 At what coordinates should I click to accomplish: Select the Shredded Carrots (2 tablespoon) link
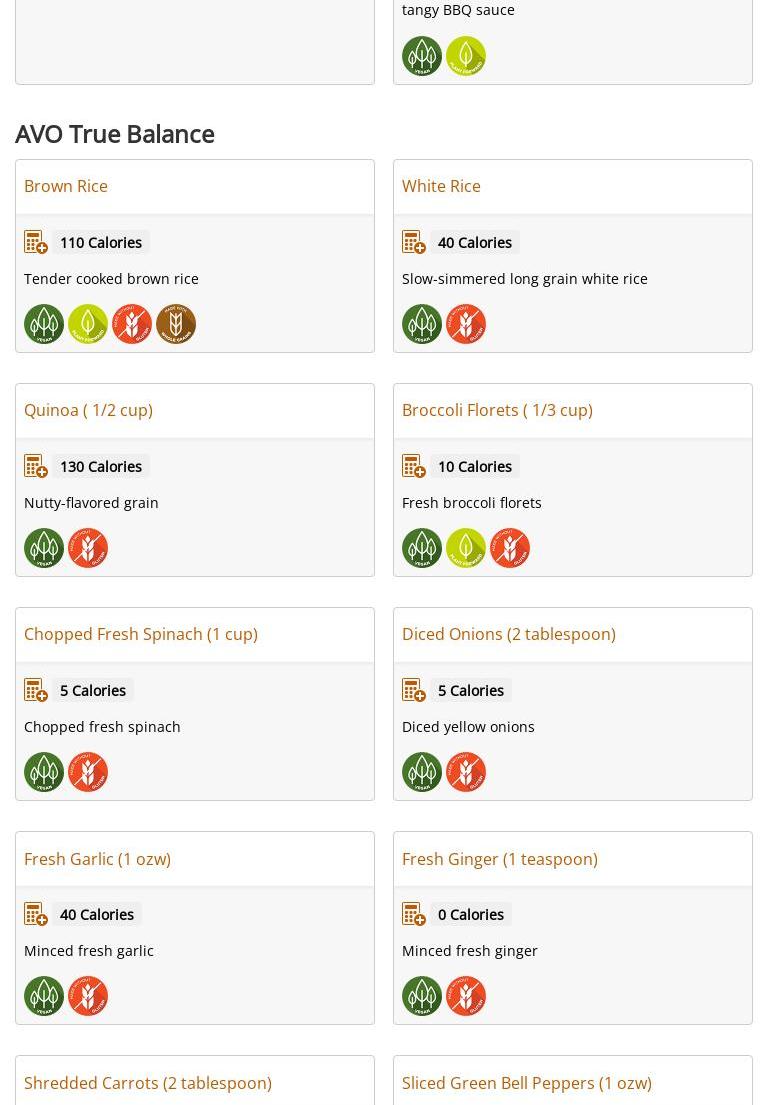148,1083
